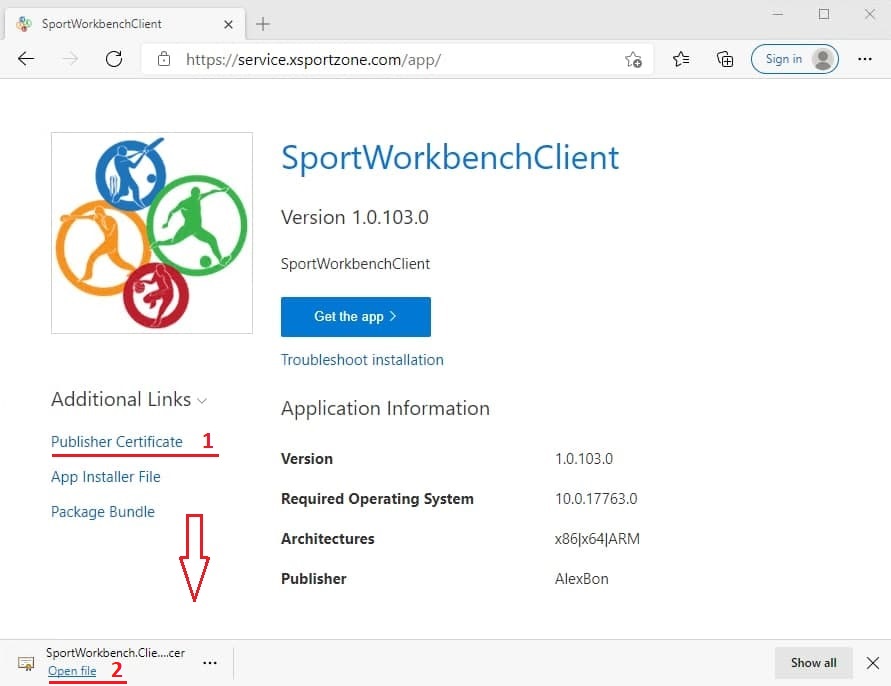Click the Package Bundle link
Viewport: 891px width, 686px height.
tap(103, 512)
